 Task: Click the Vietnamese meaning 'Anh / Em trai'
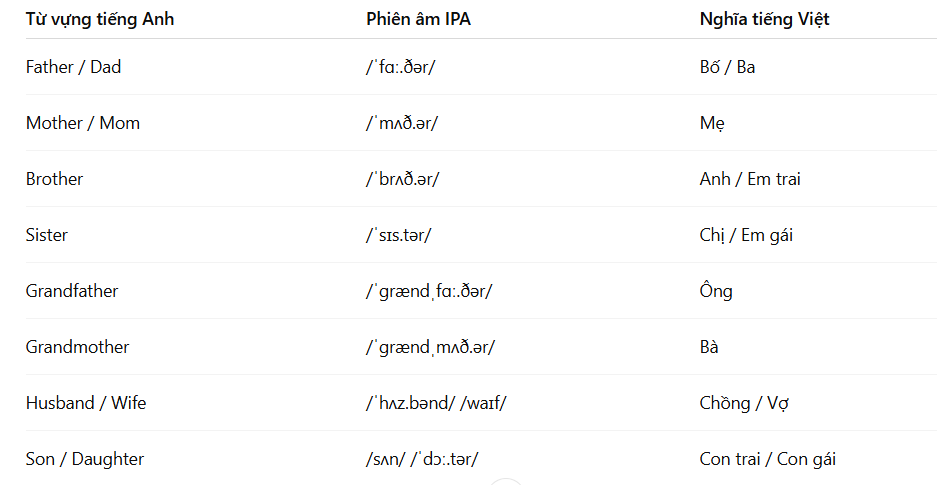pos(750,179)
